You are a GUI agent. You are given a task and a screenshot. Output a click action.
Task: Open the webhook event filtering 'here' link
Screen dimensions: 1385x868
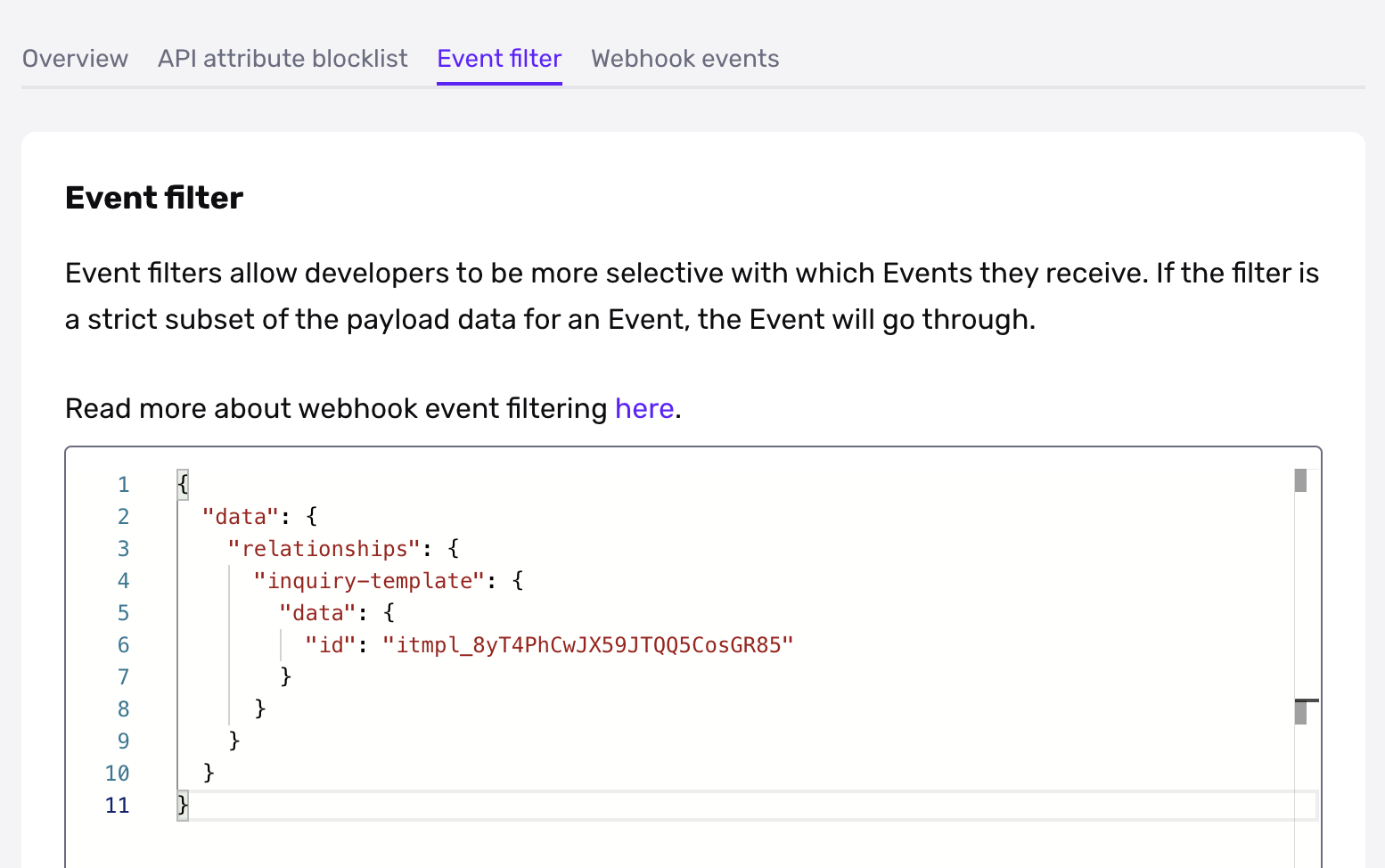[644, 408]
